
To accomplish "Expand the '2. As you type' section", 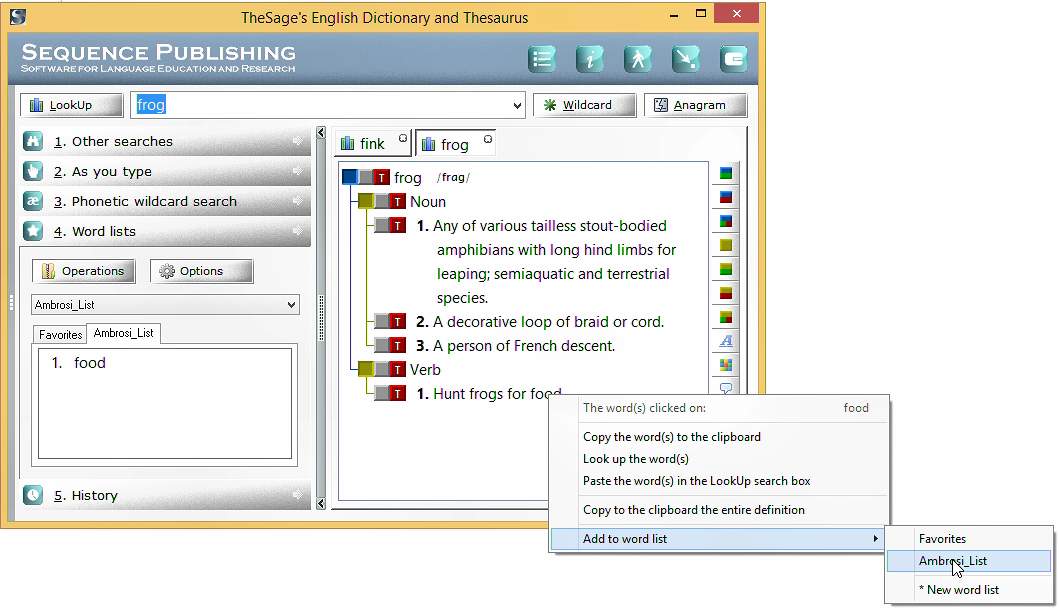I will tap(165, 171).
